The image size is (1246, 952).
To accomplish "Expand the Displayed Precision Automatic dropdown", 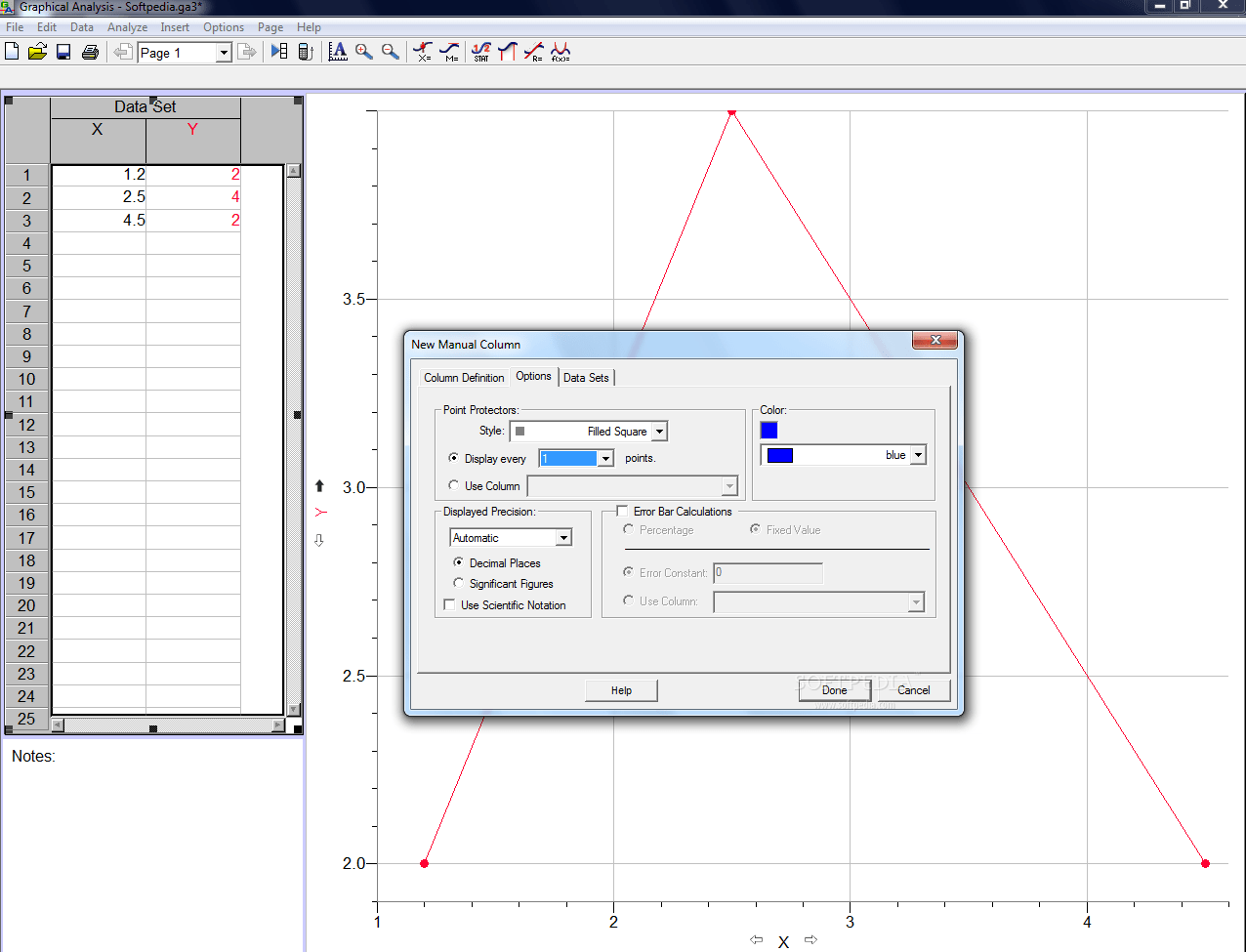I will (563, 537).
